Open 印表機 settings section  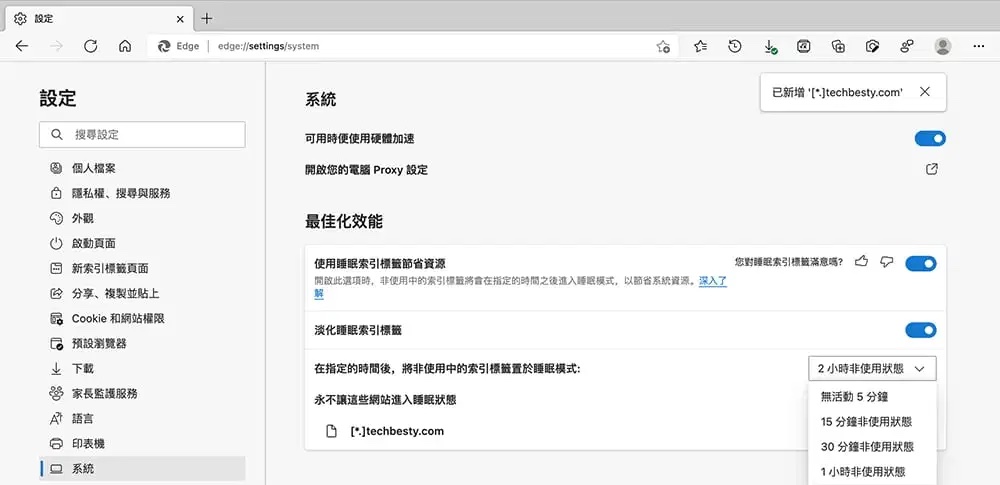click(x=142, y=444)
